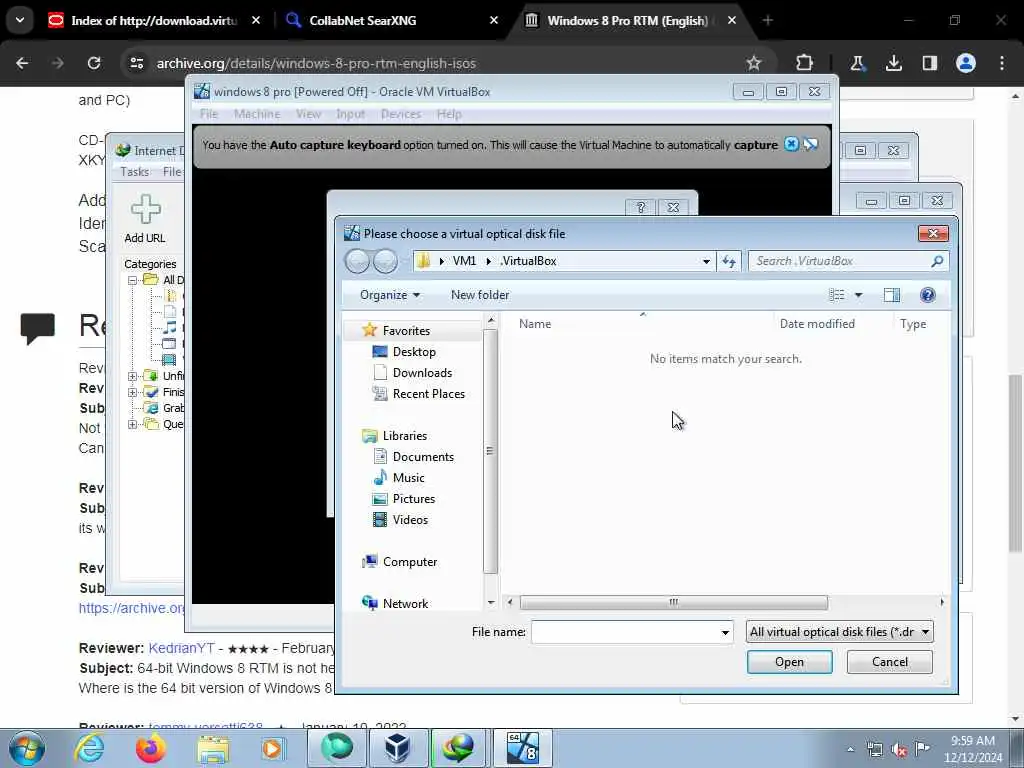Screen dimensions: 1024x768
Task: Expand the Unfinished category in IDM tree
Action: pos(133,377)
